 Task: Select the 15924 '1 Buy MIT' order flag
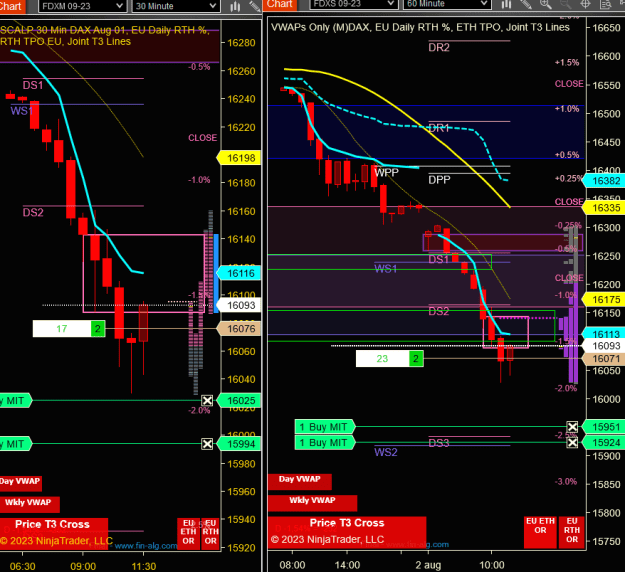tap(324, 442)
